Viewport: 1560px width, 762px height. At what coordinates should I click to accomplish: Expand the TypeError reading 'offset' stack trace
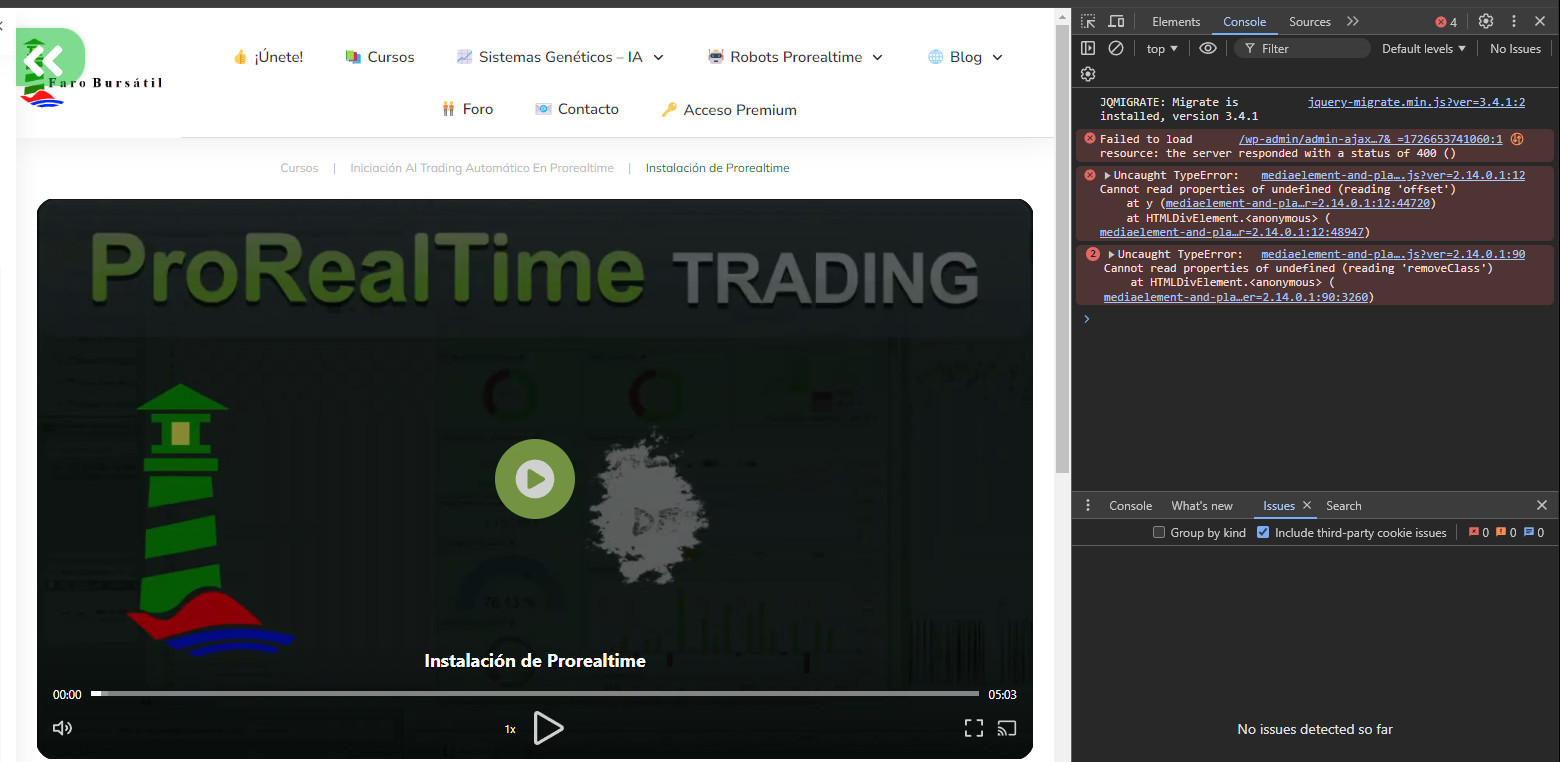pyautogui.click(x=1107, y=175)
